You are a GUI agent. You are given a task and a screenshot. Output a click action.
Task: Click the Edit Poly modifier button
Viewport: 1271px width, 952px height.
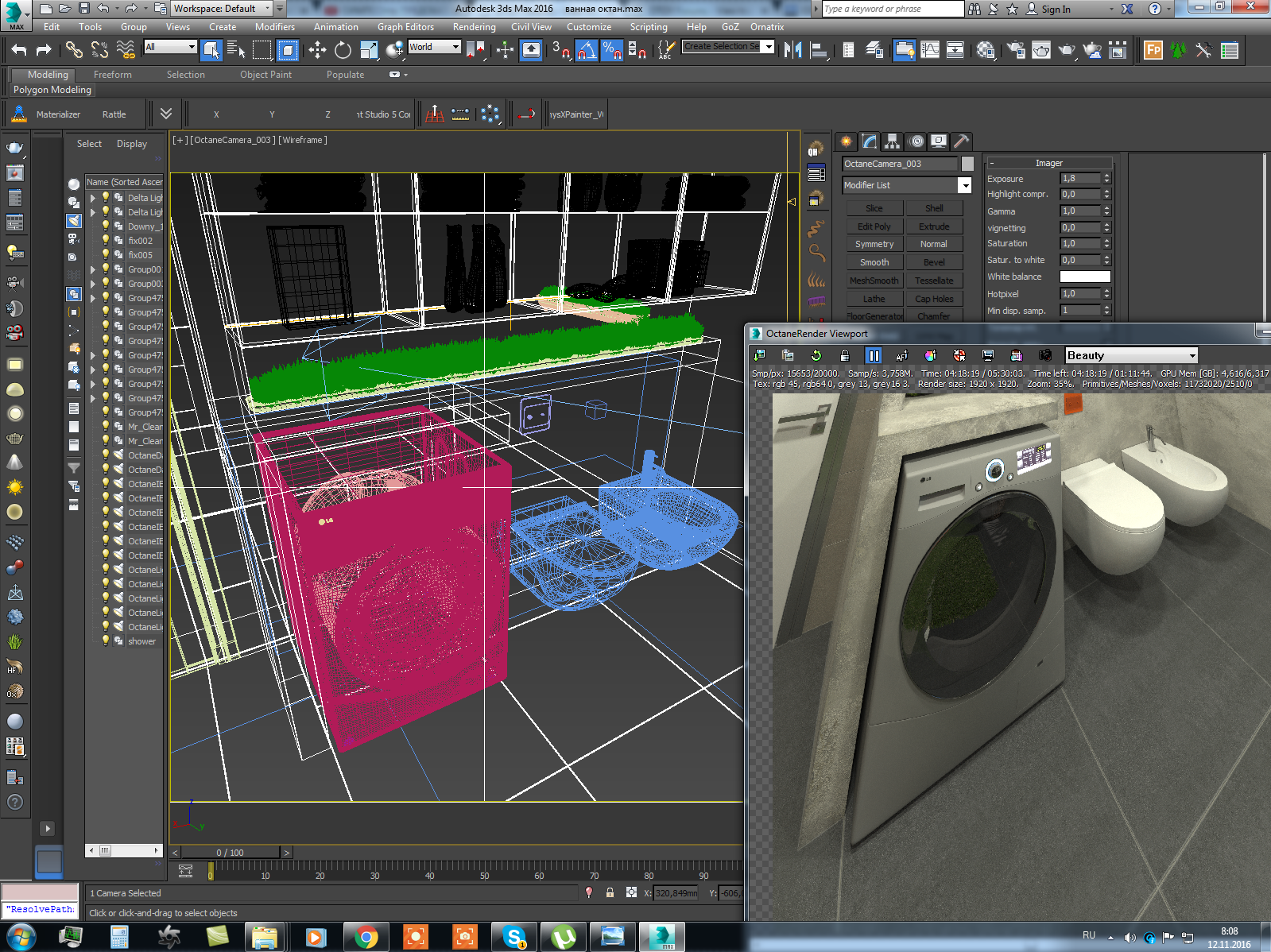coord(874,226)
